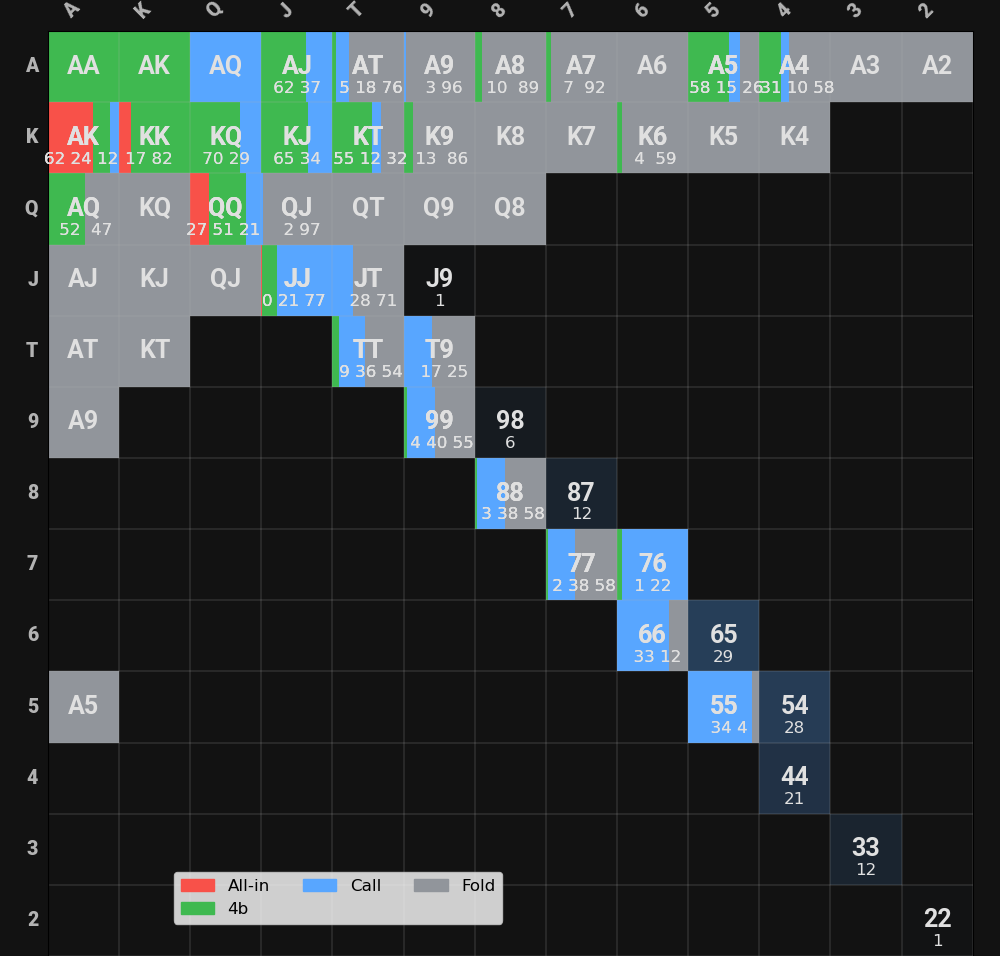This screenshot has width=1000, height=956.
Task: Pick the J9 hand cell
Action: click(x=439, y=280)
